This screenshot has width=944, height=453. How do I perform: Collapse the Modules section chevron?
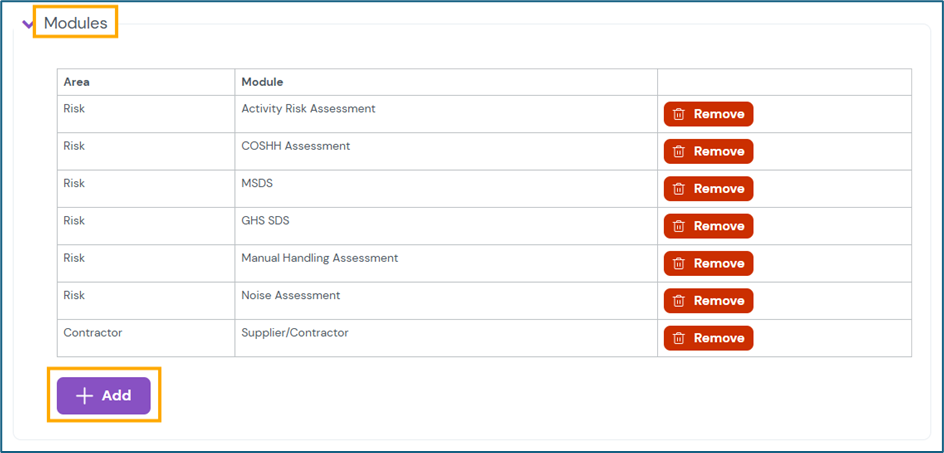coord(28,24)
